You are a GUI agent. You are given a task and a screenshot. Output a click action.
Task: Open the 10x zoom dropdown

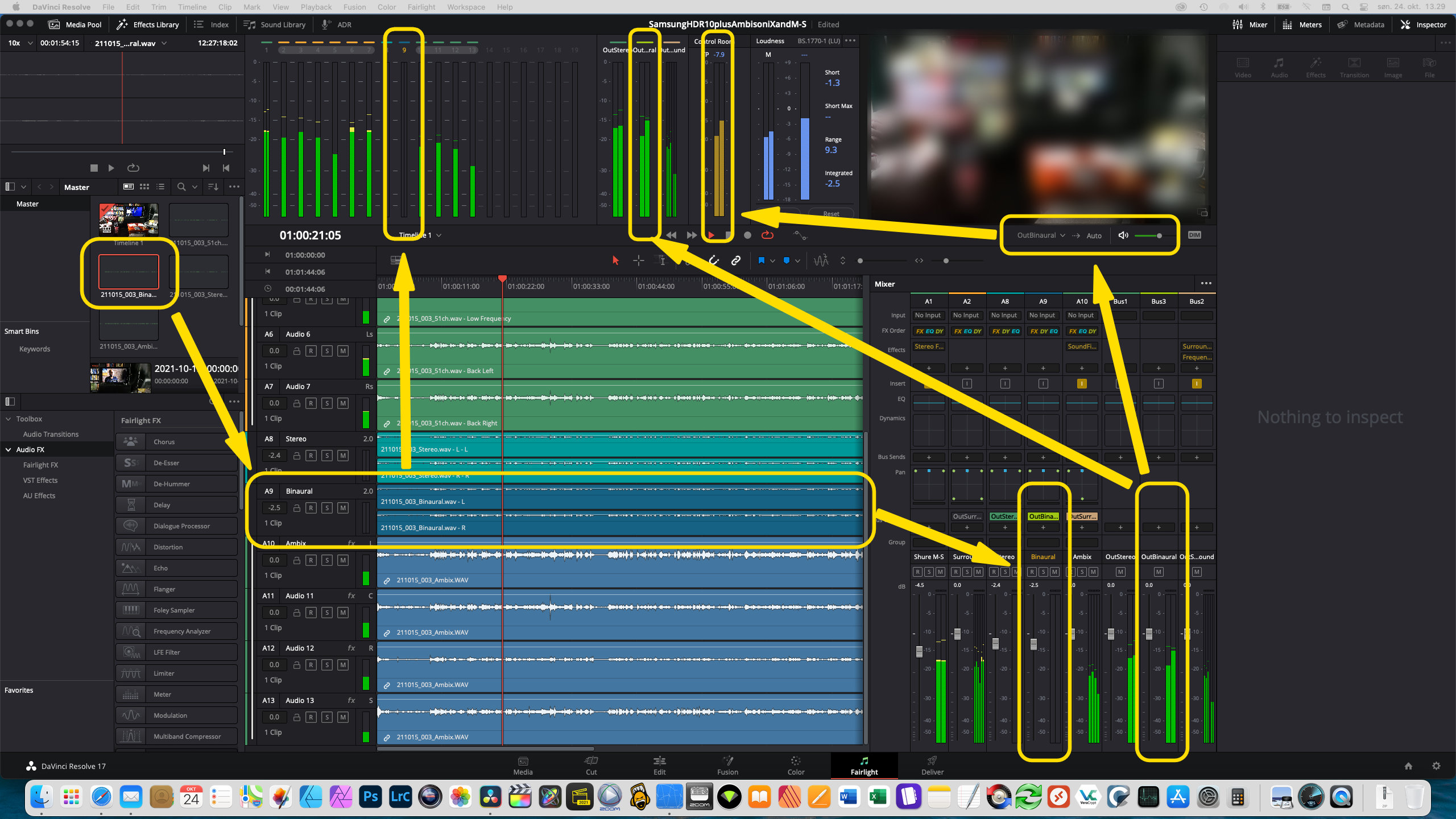tap(20, 43)
